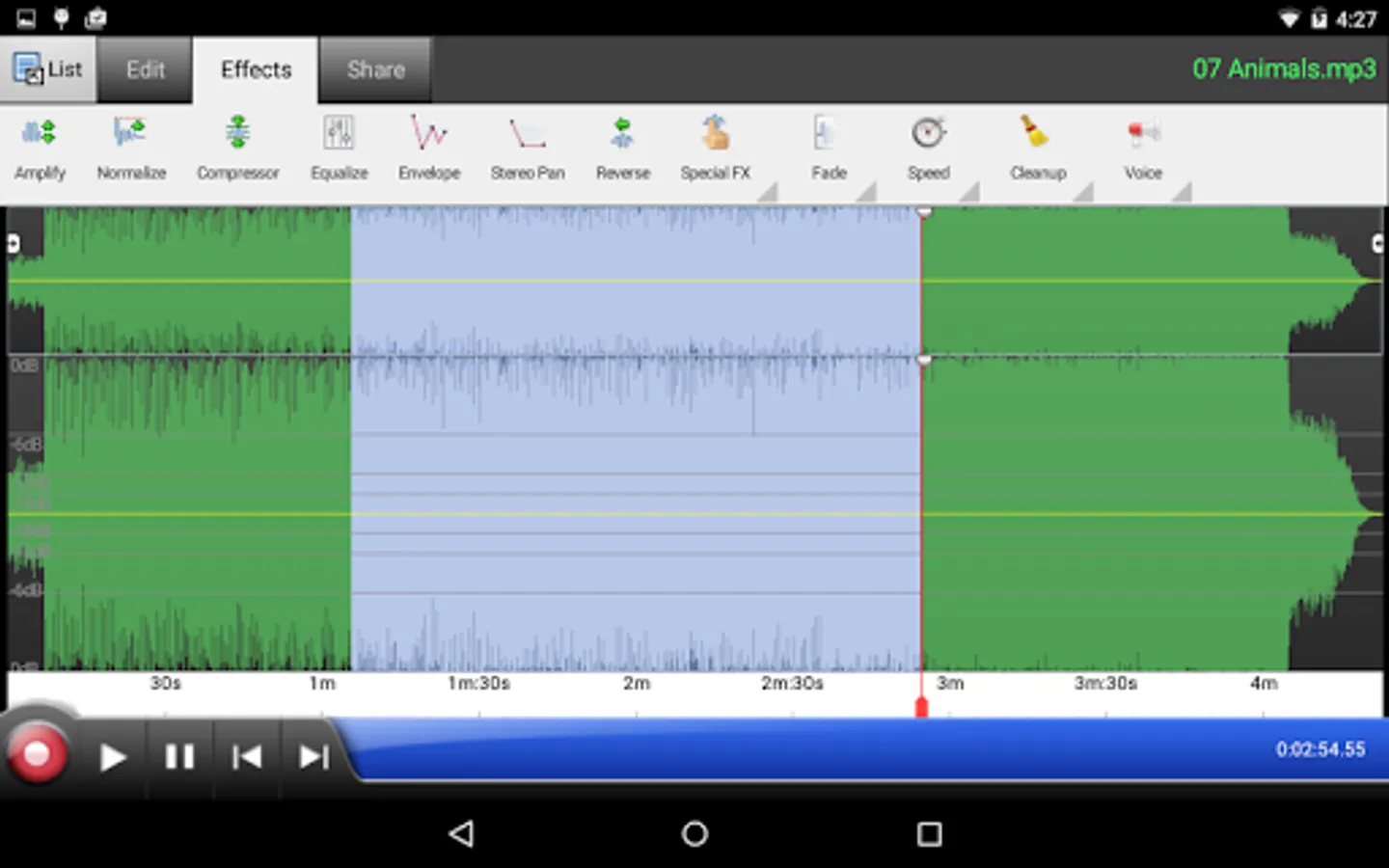Image resolution: width=1389 pixels, height=868 pixels.
Task: Switch to the Edit tab
Action: tap(145, 69)
